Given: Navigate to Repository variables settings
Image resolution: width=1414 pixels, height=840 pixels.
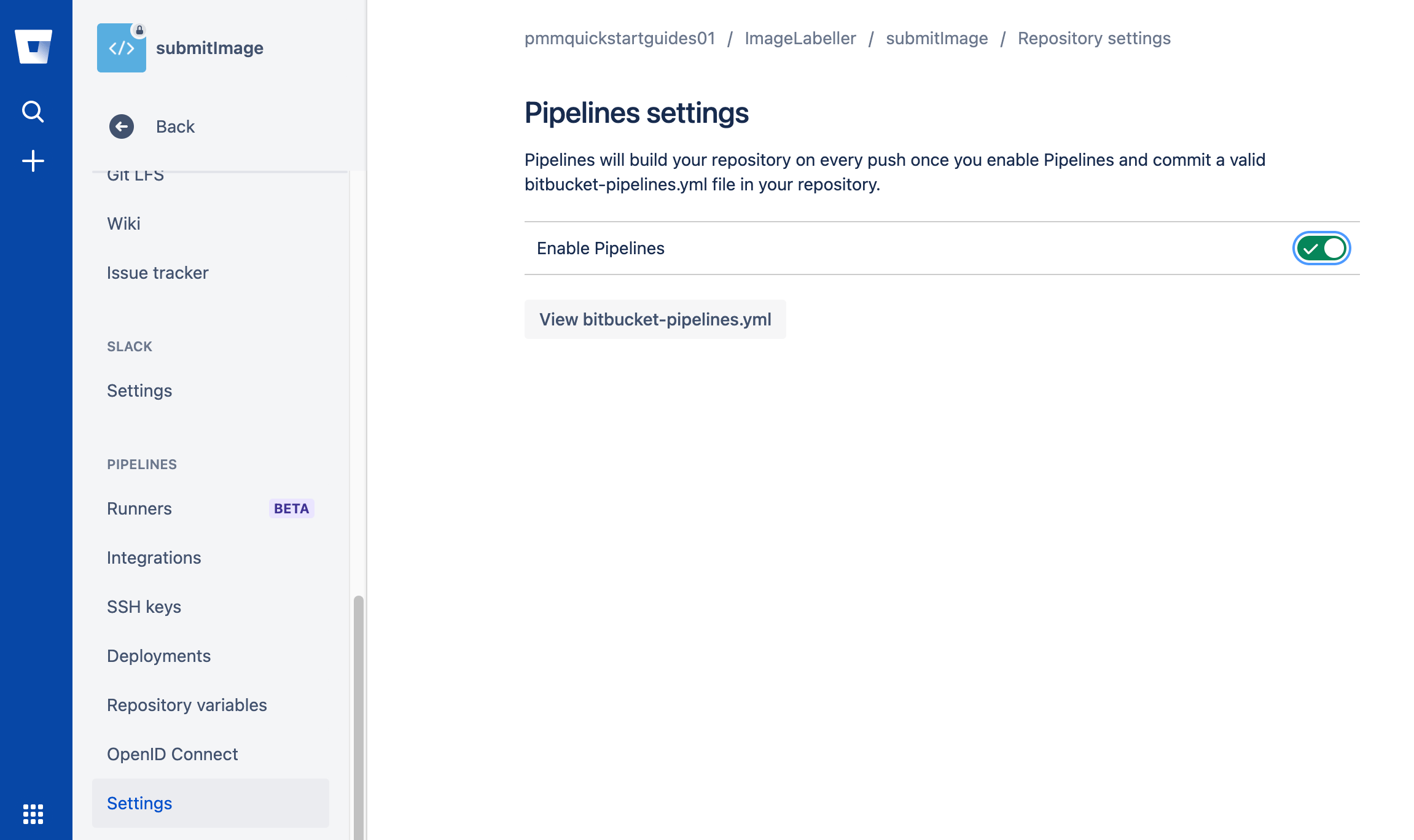Looking at the screenshot, I should 187,705.
